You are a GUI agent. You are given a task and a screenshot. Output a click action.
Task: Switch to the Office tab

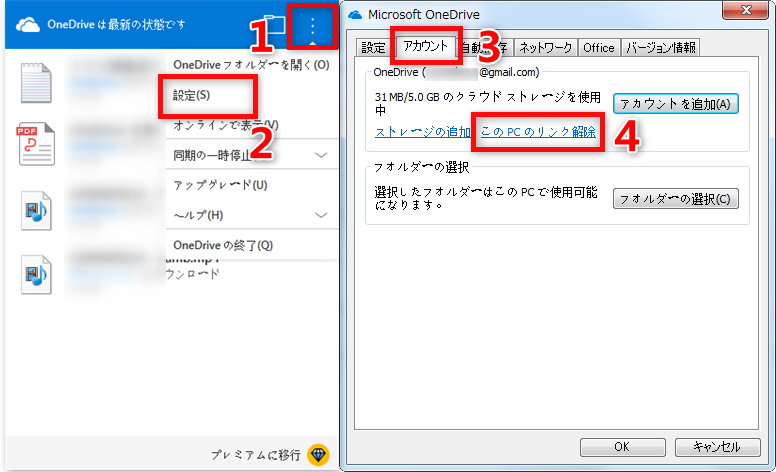[x=599, y=47]
